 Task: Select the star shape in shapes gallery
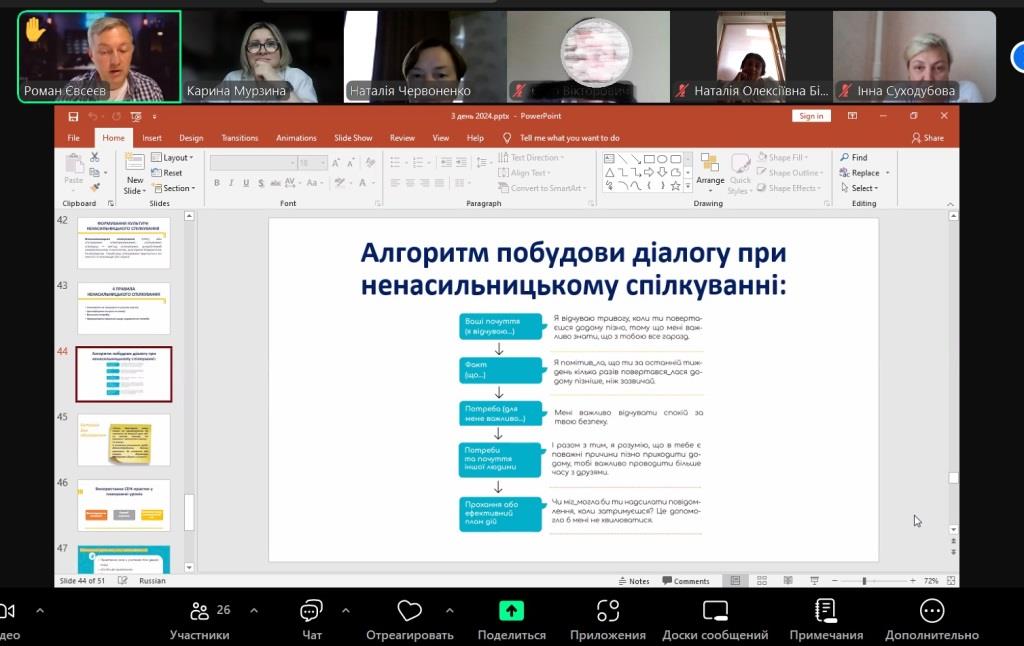tap(675, 186)
